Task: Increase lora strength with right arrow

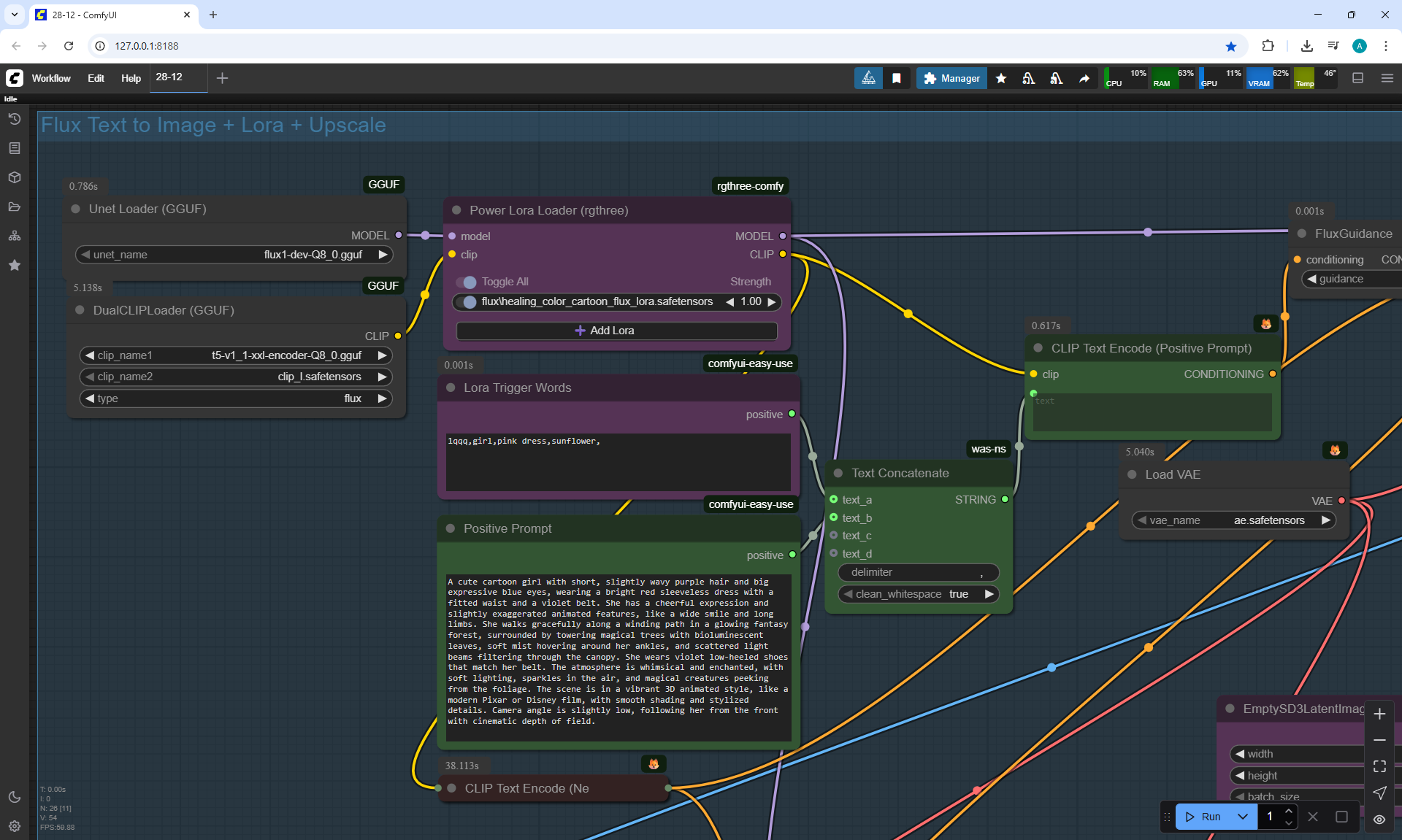Action: click(x=771, y=302)
